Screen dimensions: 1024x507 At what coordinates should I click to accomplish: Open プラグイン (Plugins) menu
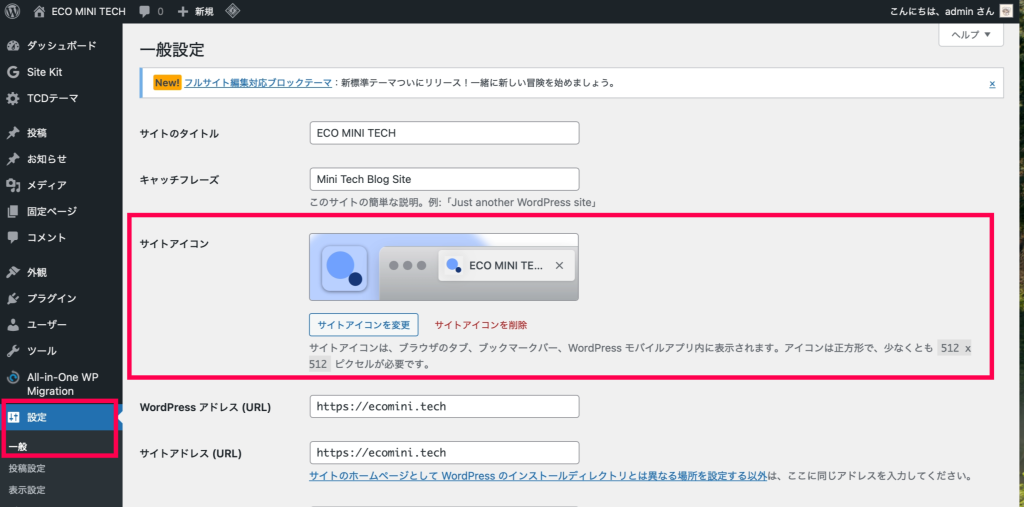(51, 298)
